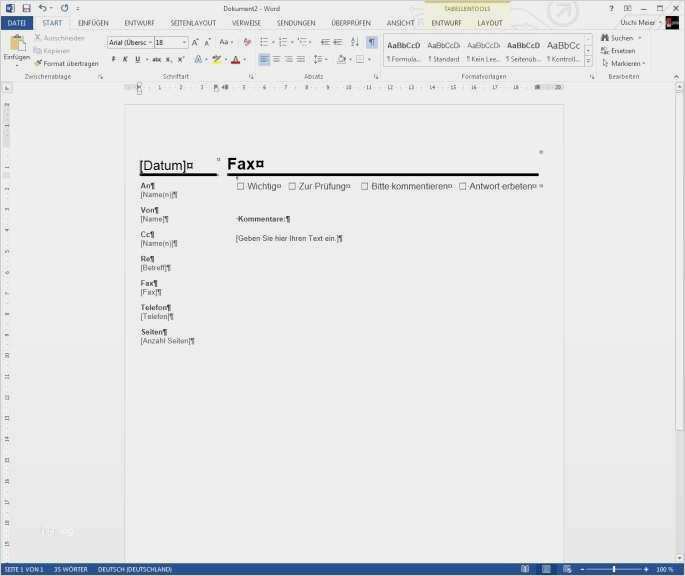Click the Save icon in quick access toolbar
The image size is (685, 576).
pos(26,8)
